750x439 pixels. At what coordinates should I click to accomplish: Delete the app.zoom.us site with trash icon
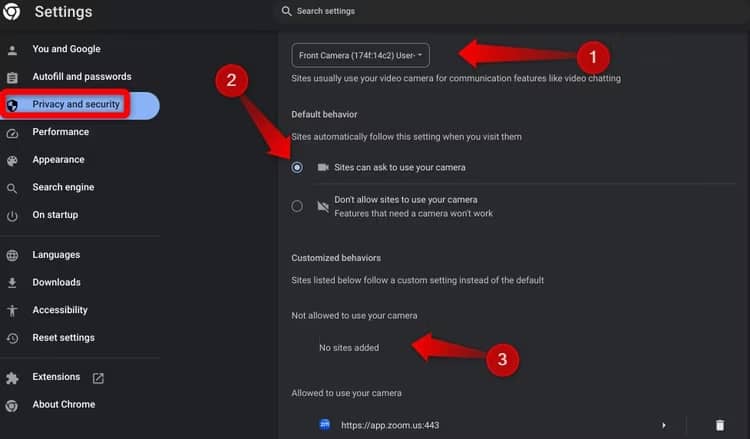(719, 425)
